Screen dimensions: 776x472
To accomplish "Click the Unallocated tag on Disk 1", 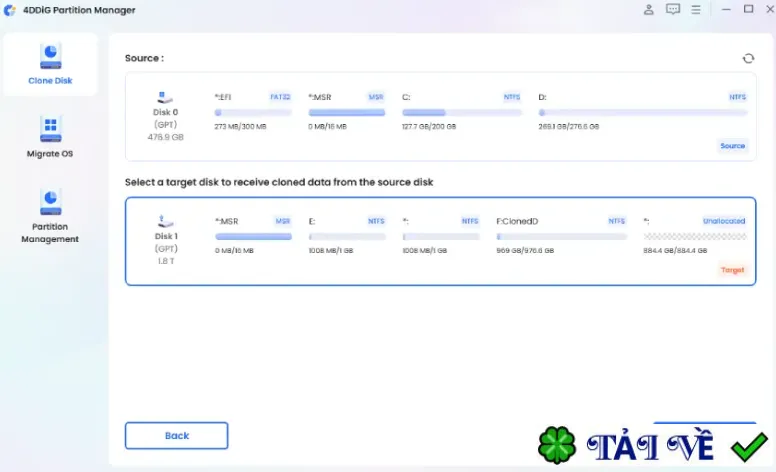I will coord(724,221).
